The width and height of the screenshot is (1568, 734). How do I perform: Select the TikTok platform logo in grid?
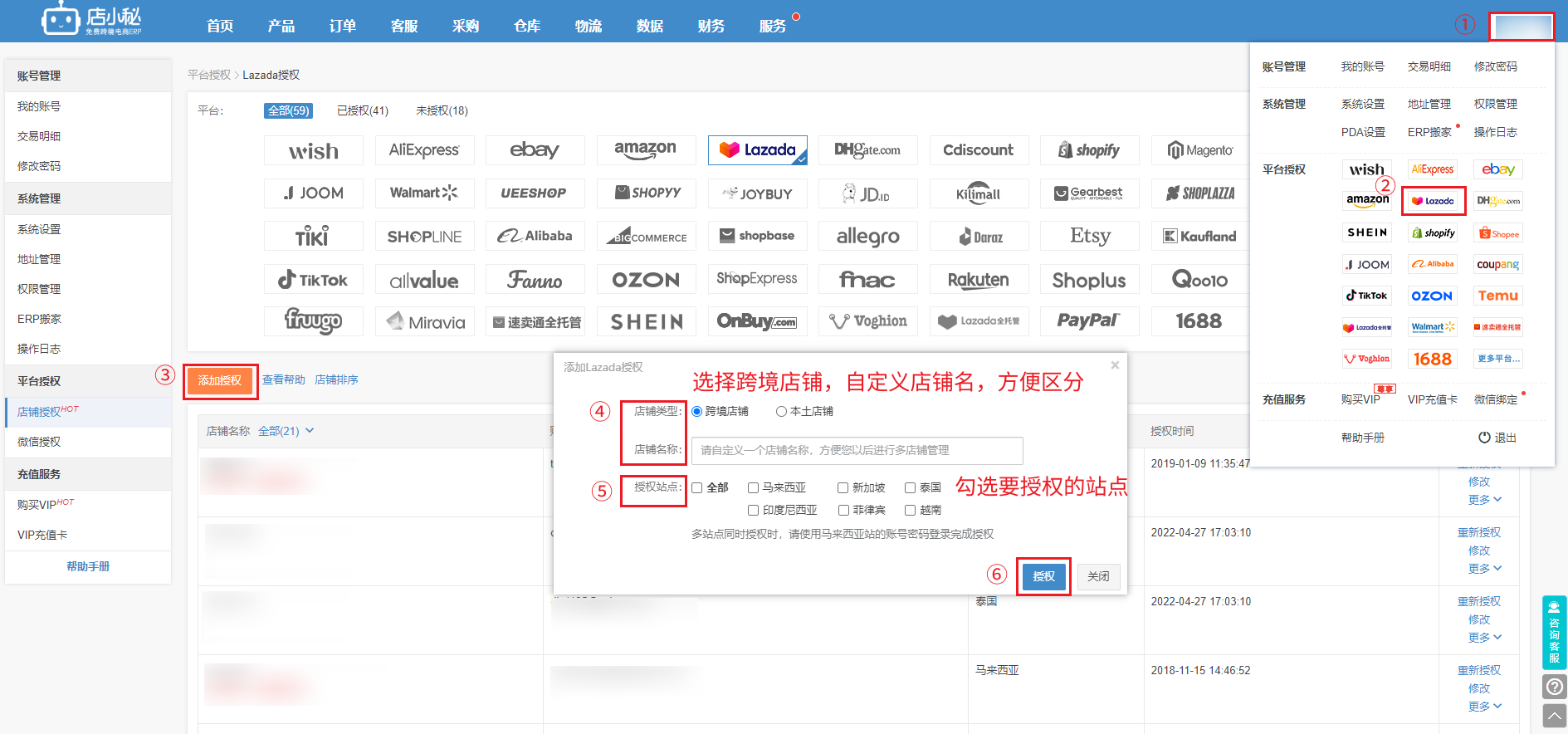coord(314,280)
